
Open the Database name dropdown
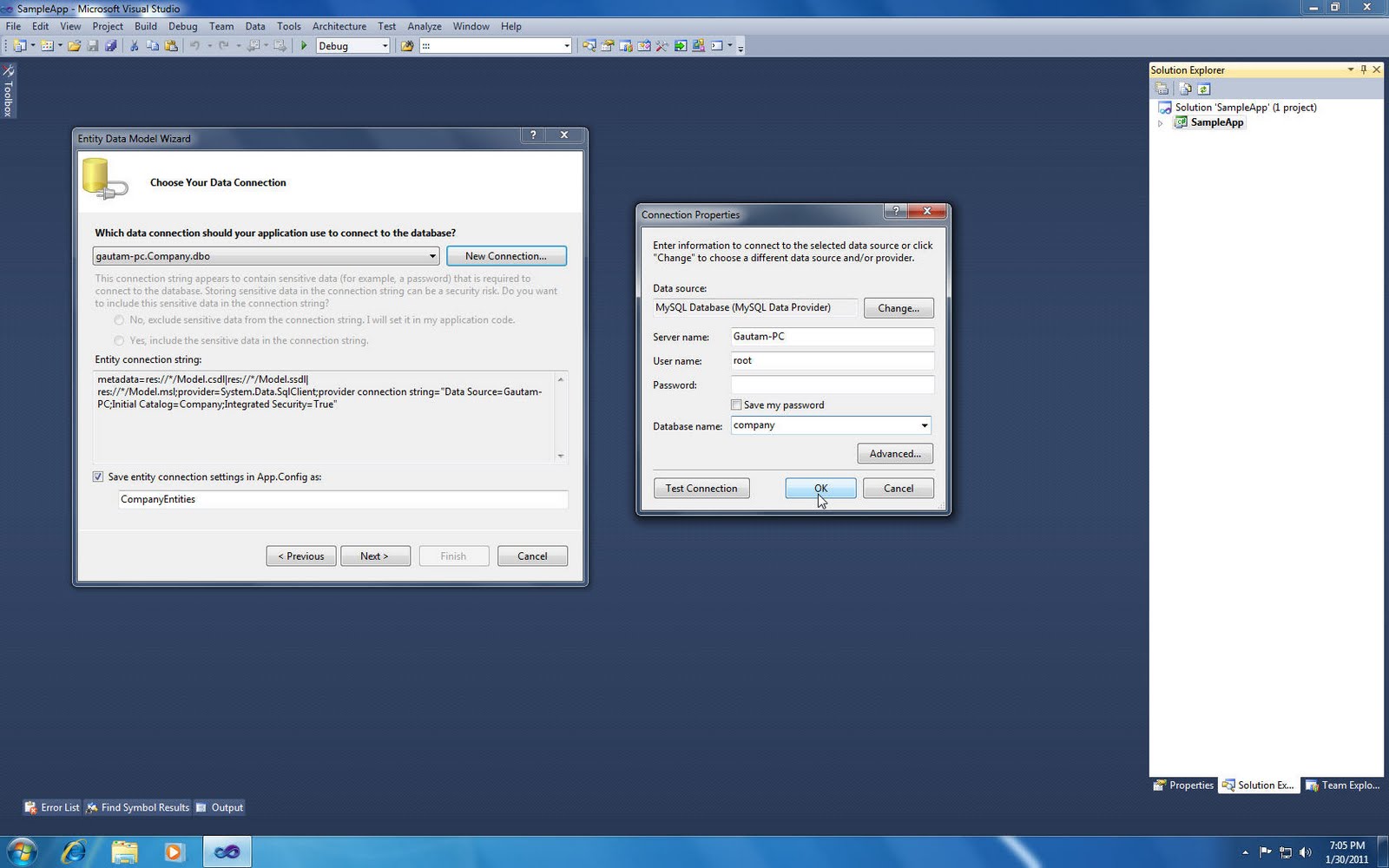924,425
